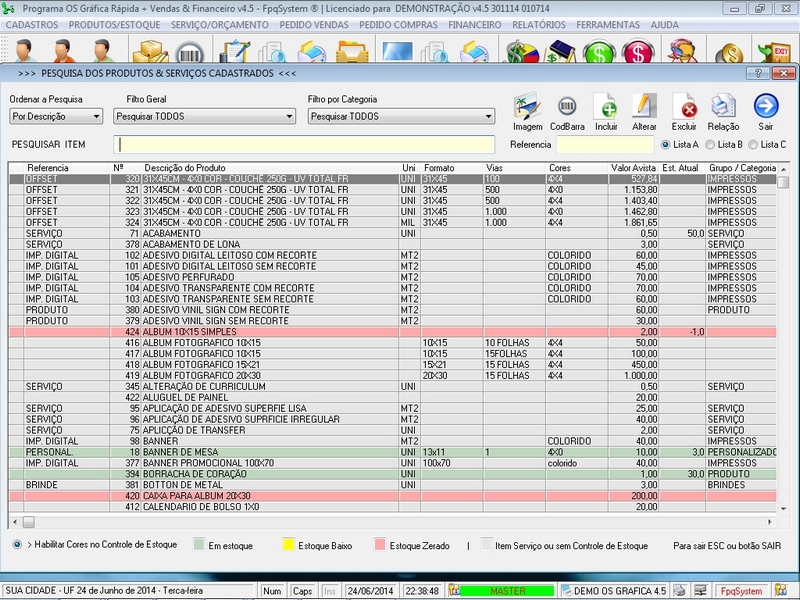The height and width of the screenshot is (600, 800).
Task: Expand the Ordenar a Pesquisa dropdown
Action: [96, 117]
